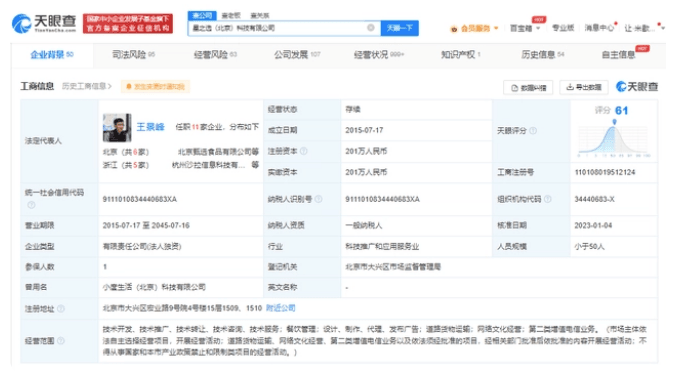Screen dimensions: 680x373
Task: Click the 导出数据 export button
Action: [x=584, y=87]
